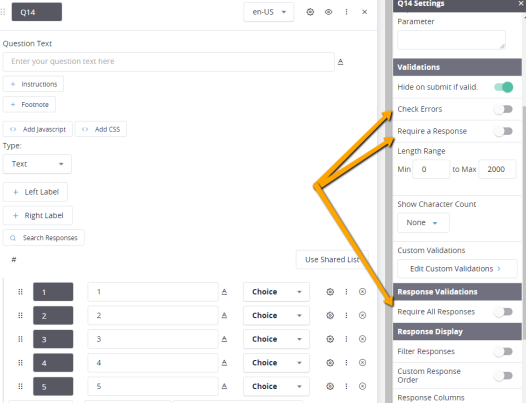Open settings gear for response 5
Viewport: 526px width, 403px height.
[330, 386]
